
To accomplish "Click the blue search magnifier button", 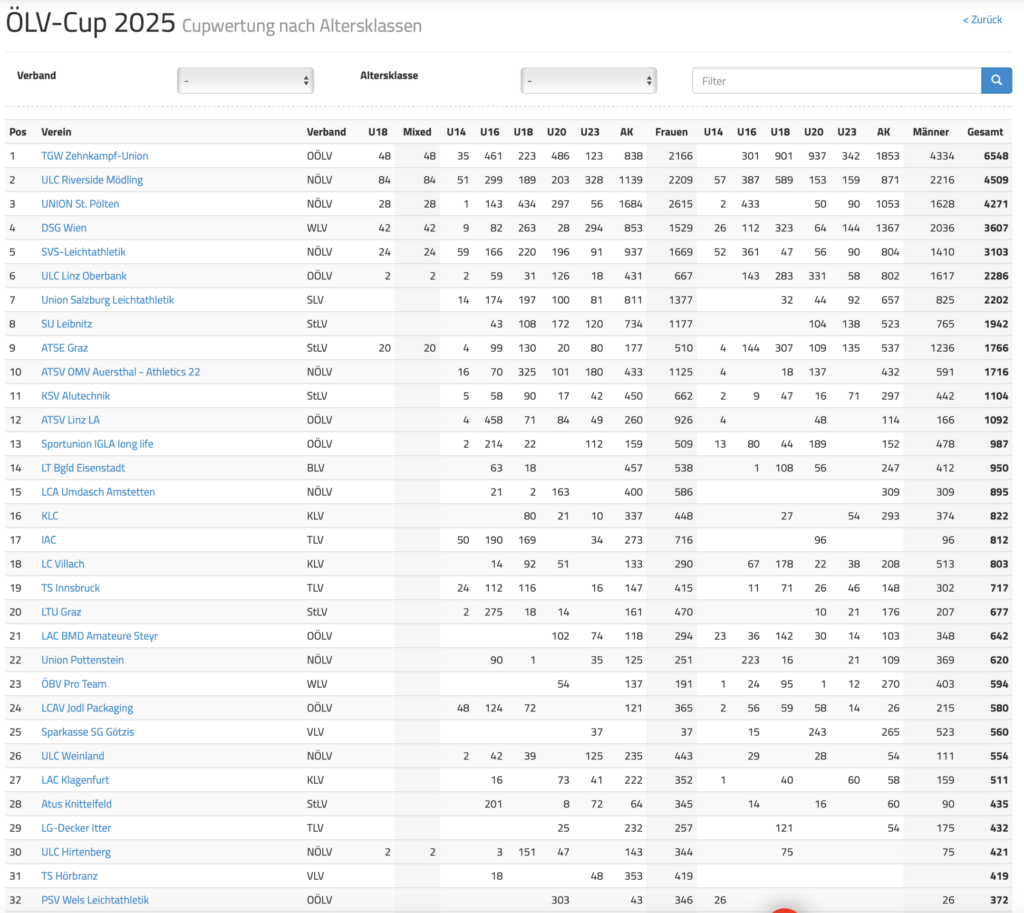I will point(996,81).
